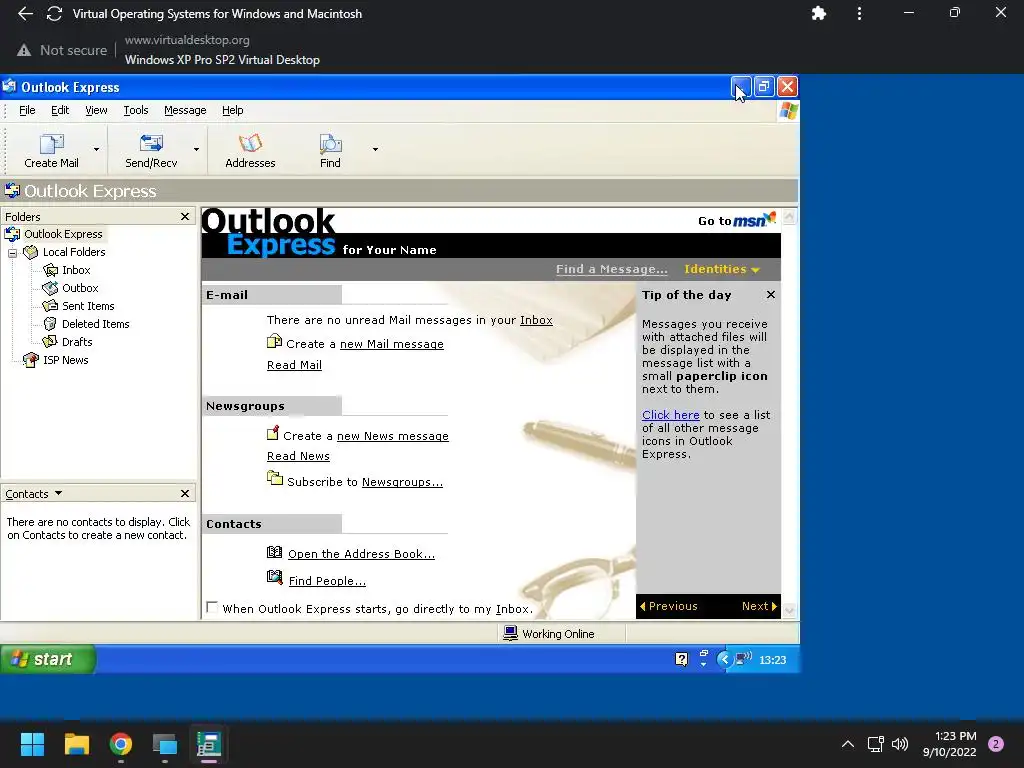Click the new News message note icon

(273, 433)
